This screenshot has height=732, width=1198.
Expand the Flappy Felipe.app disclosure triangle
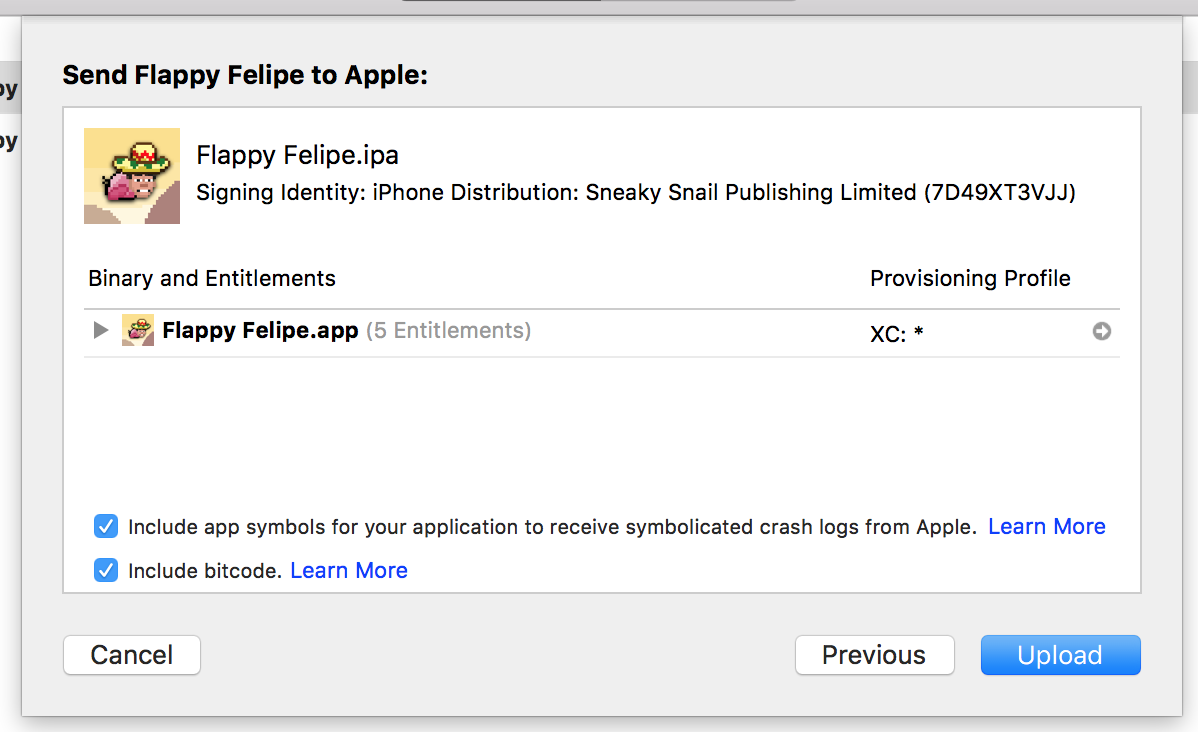(x=100, y=331)
